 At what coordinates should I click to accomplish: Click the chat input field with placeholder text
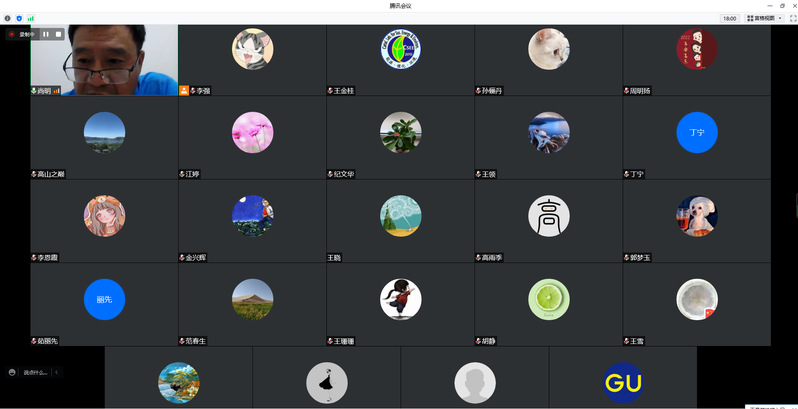pos(35,372)
